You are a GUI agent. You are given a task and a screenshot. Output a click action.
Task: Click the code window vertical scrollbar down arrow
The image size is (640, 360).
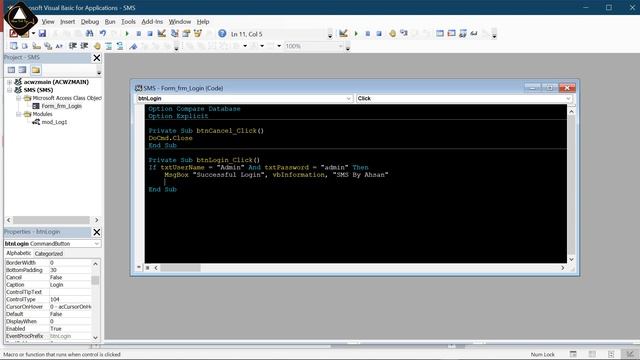[571, 259]
